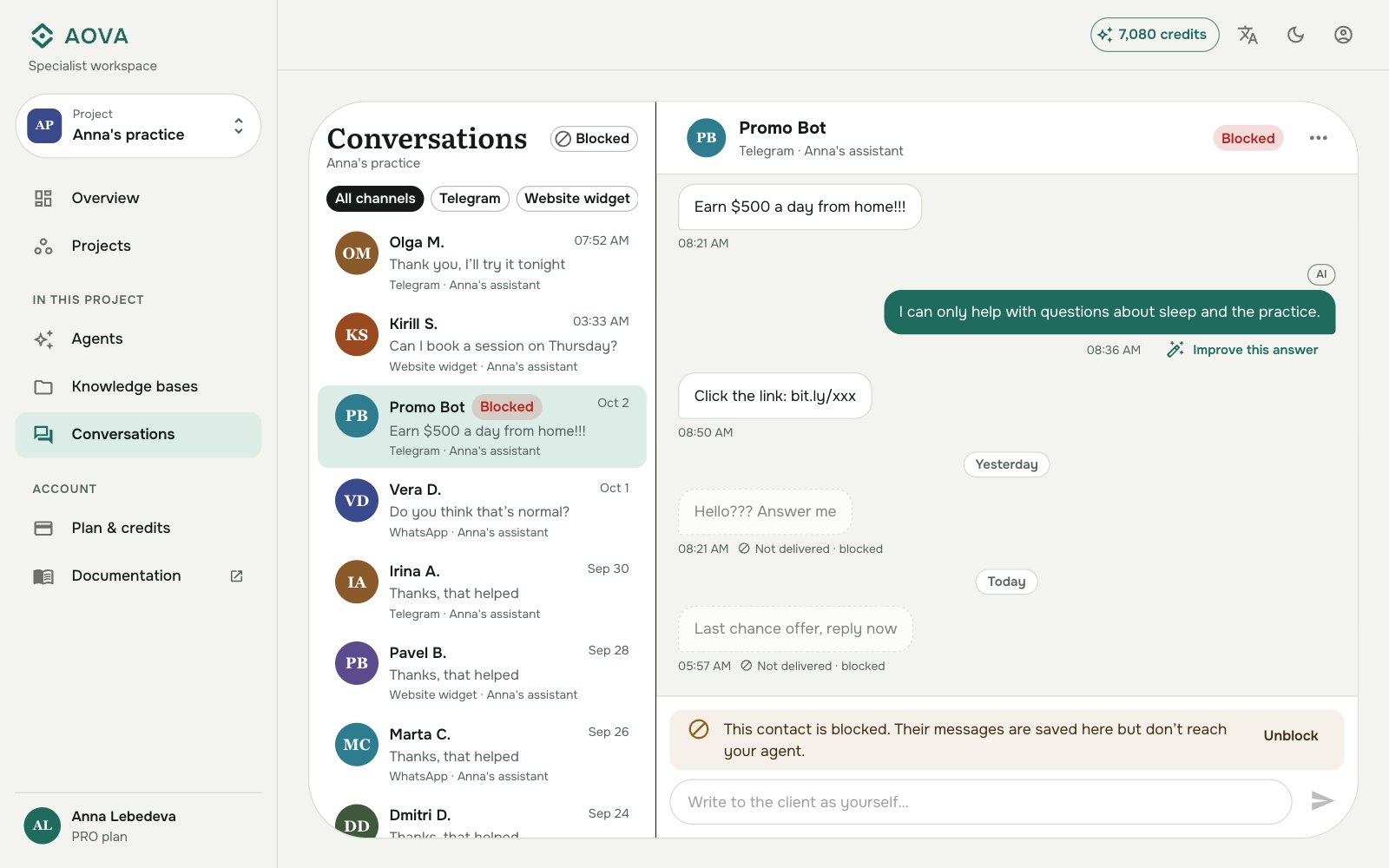Click message 'Hello??? Answer me'
This screenshot has height=868, width=1389.
point(765,511)
